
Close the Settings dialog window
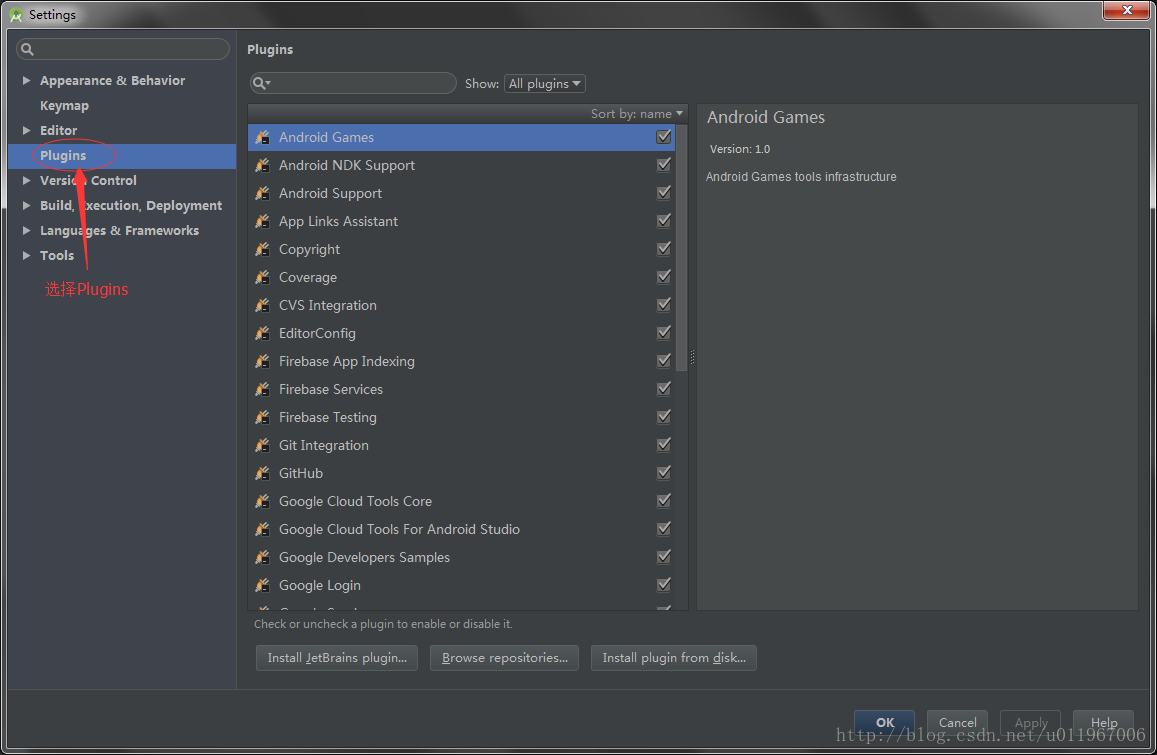tap(1126, 10)
